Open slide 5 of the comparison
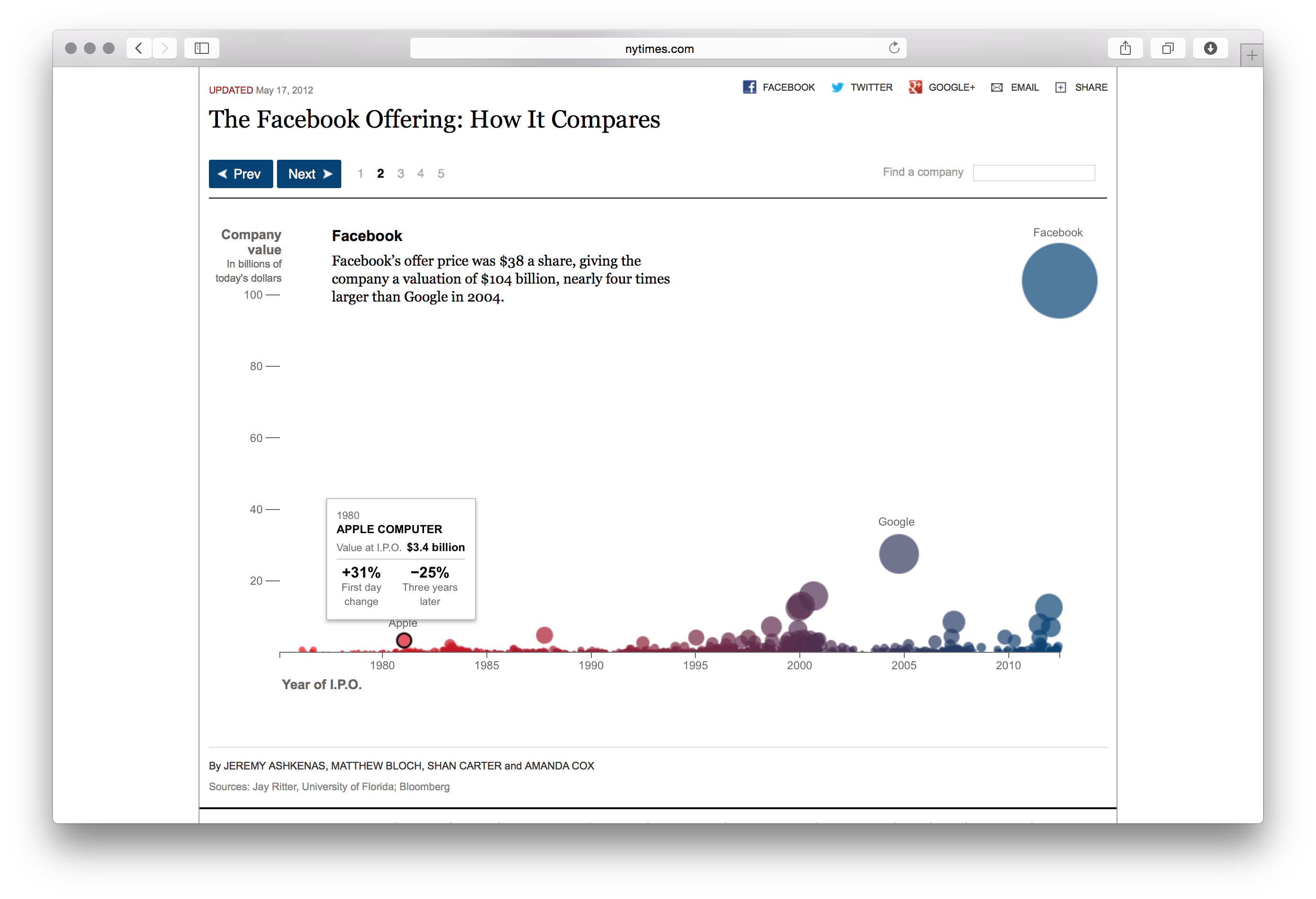Image resolution: width=1316 pixels, height=899 pixels. (441, 174)
